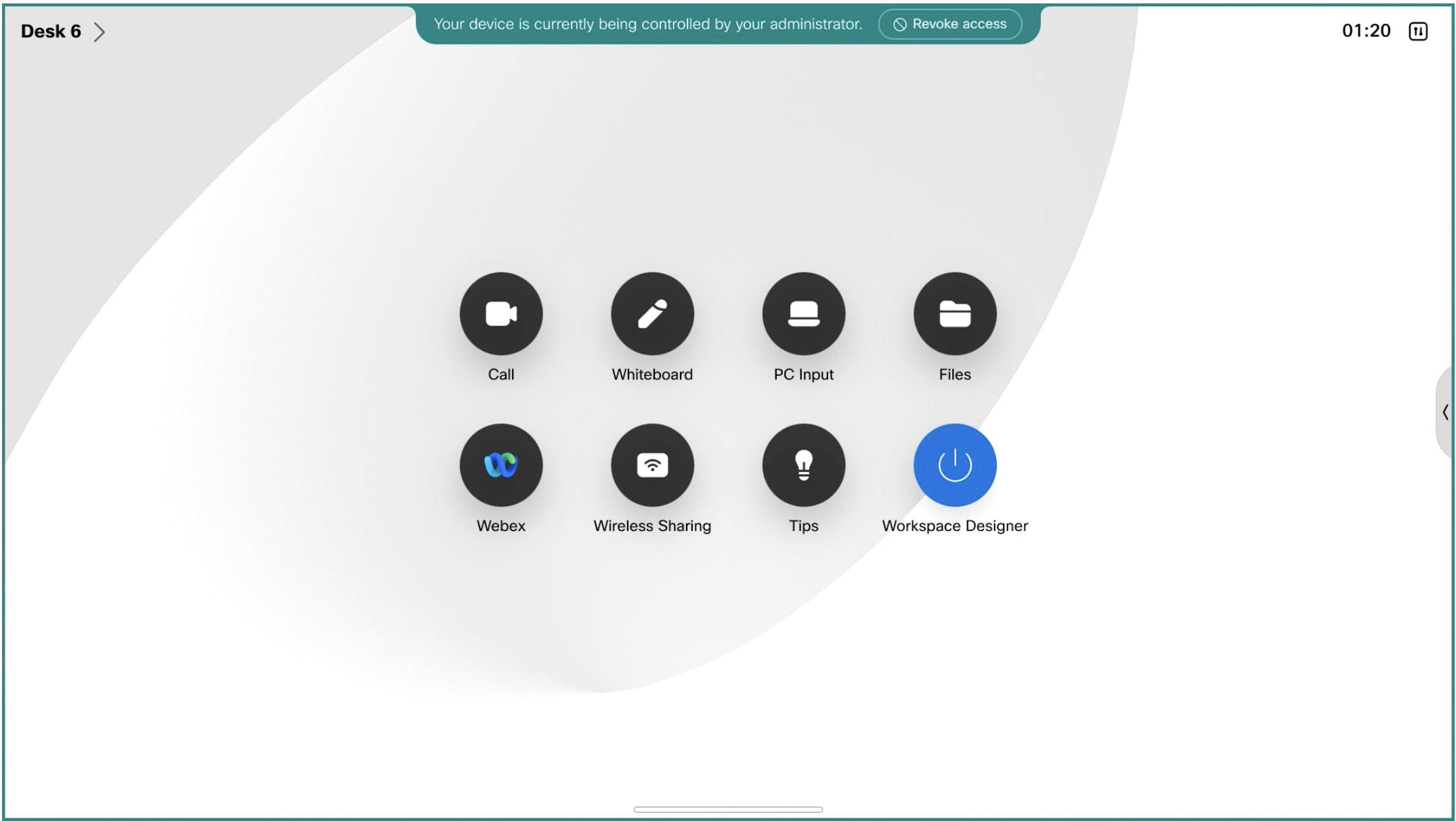Expand the right-edge side panel handle
Viewport: 1456px width, 821px height.
(x=1445, y=412)
